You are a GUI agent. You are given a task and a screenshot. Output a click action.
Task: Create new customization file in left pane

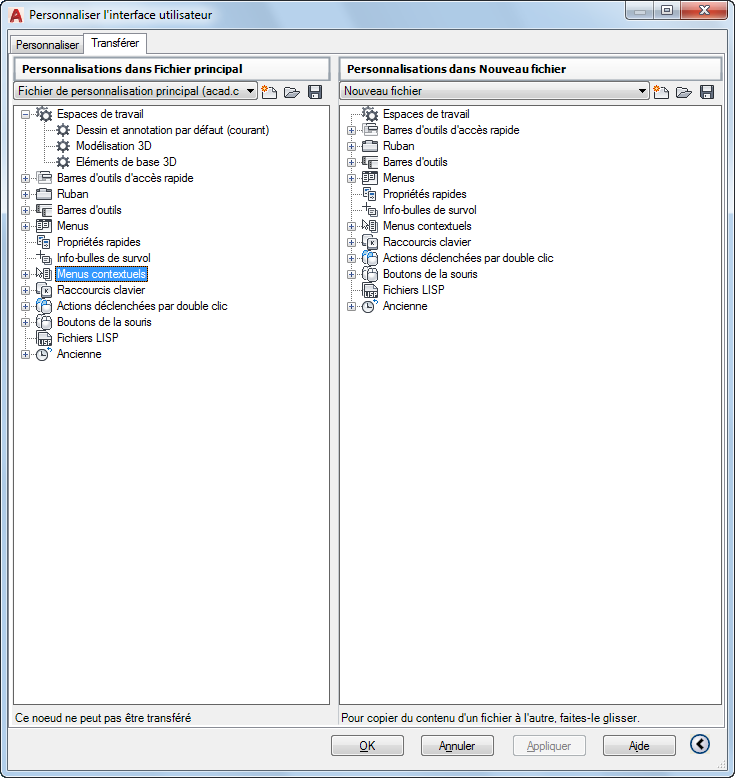tap(269, 92)
